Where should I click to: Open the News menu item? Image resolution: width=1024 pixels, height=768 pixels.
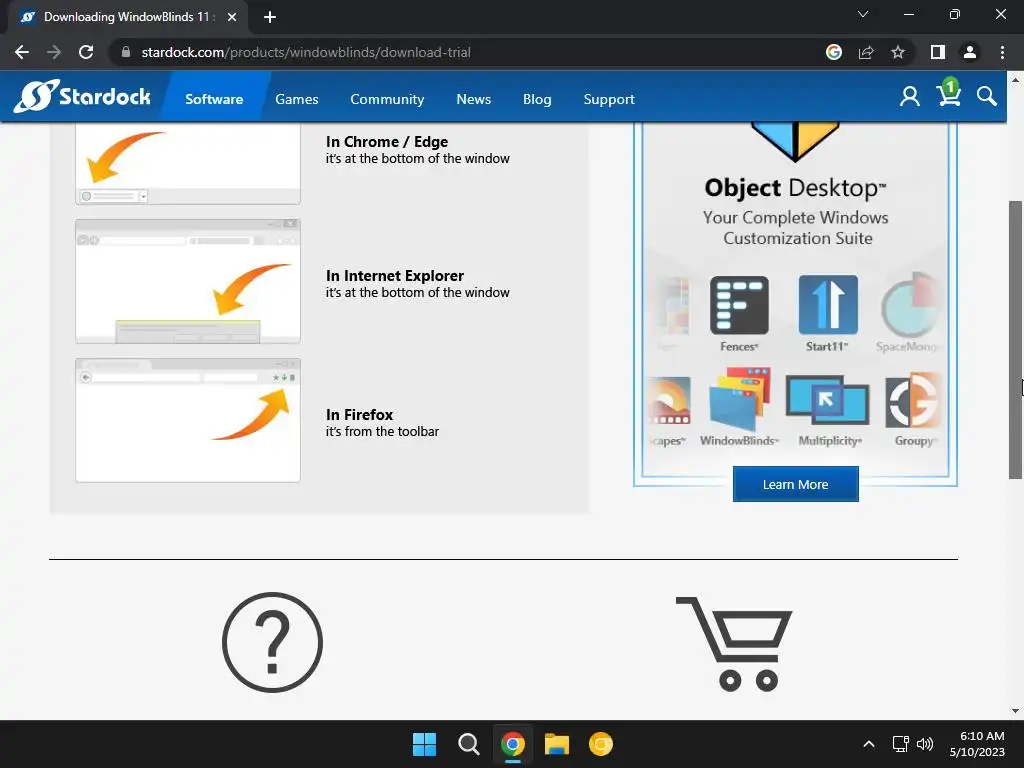click(x=473, y=99)
